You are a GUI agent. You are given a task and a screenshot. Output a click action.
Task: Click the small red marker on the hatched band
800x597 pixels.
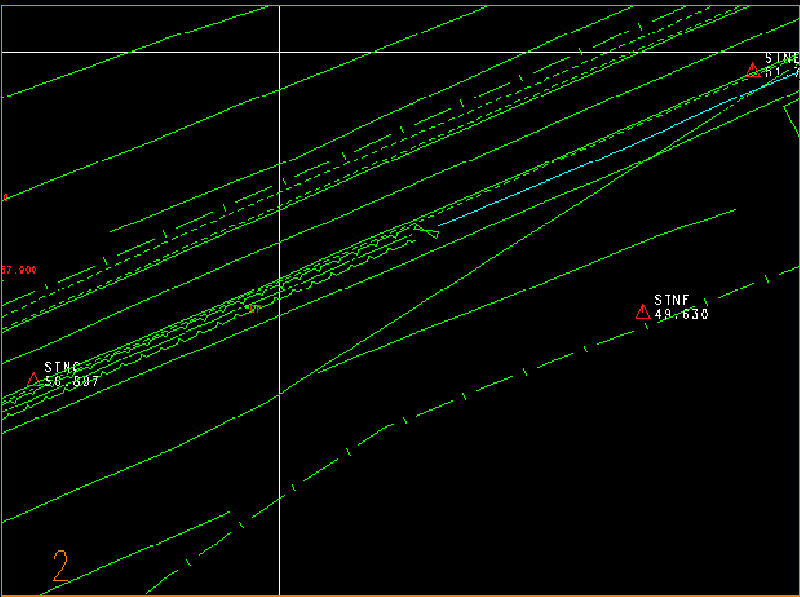[x=251, y=308]
